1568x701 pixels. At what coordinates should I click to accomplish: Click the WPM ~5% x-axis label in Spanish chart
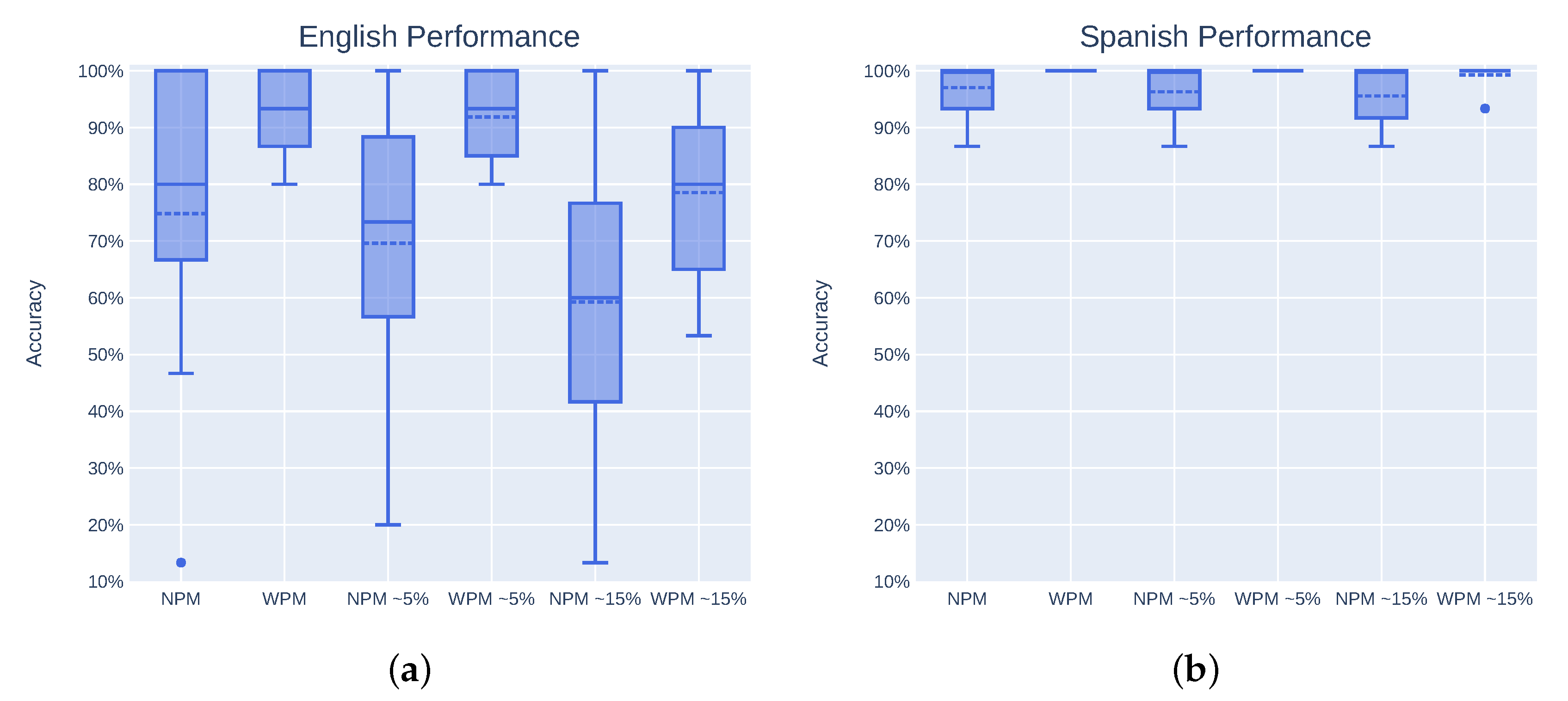(x=1277, y=599)
